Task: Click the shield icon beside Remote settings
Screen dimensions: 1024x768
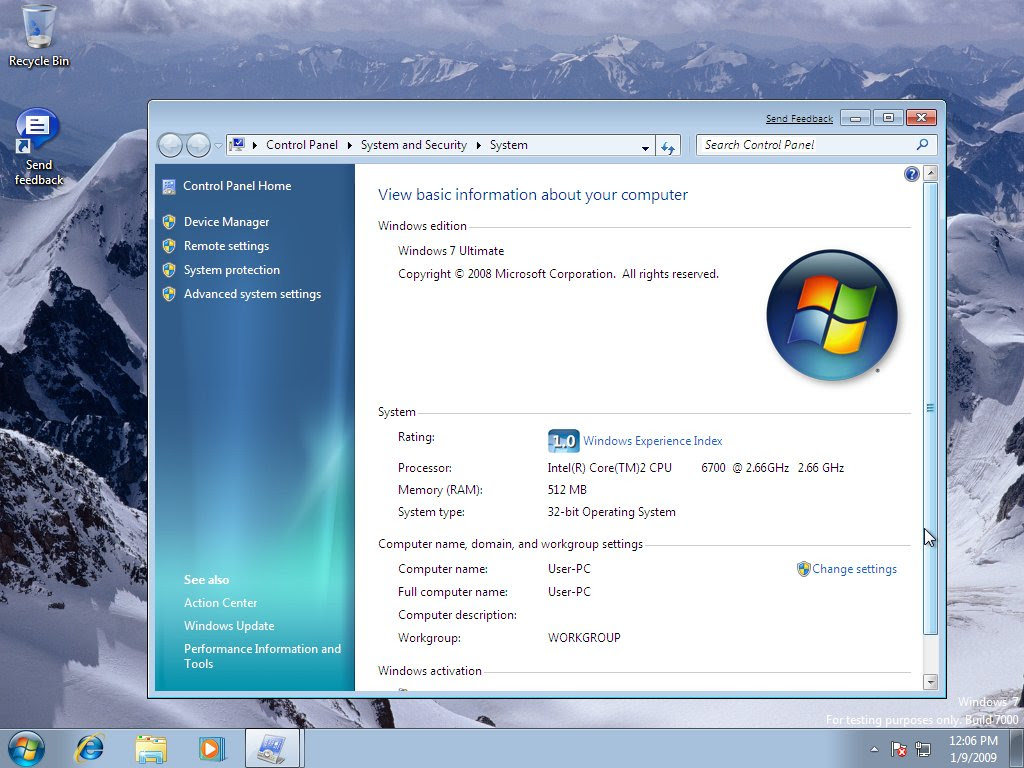Action: tap(168, 246)
